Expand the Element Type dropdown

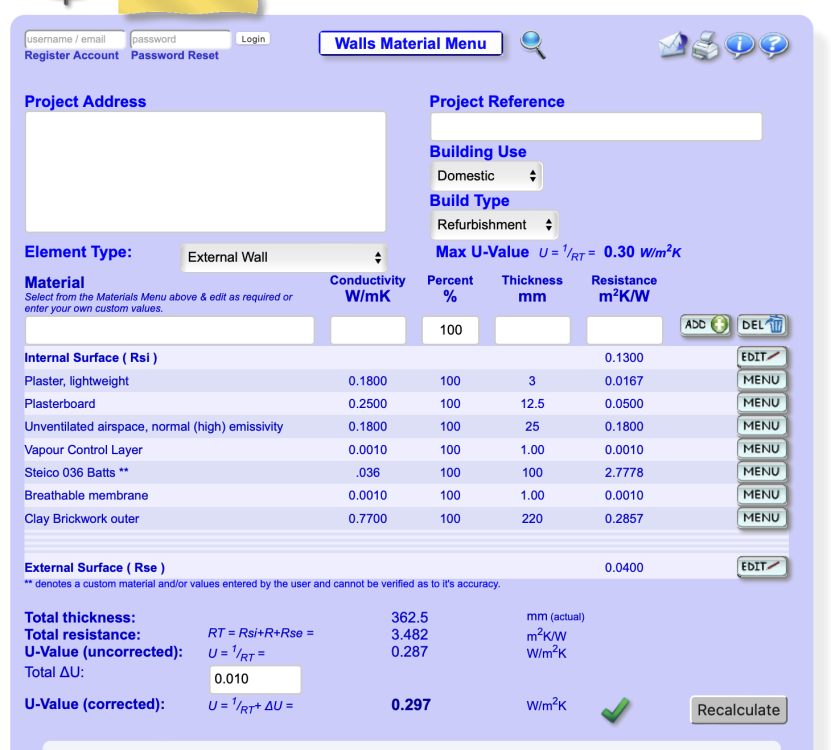coord(284,258)
